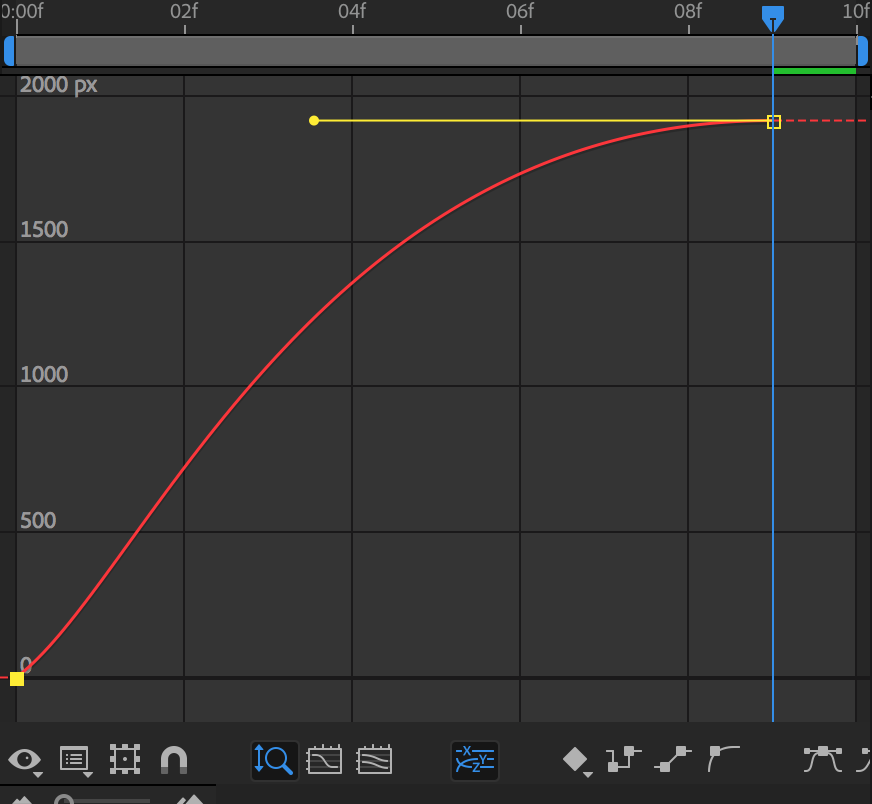The width and height of the screenshot is (872, 804).
Task: Click the 08f mark on time ruler
Action: tap(688, 11)
